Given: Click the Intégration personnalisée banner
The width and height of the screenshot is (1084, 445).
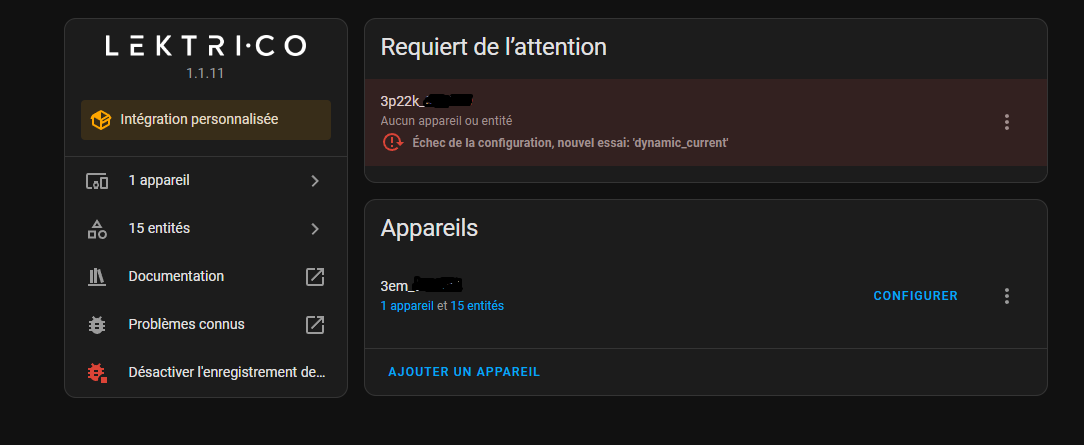Looking at the screenshot, I should tap(206, 120).
